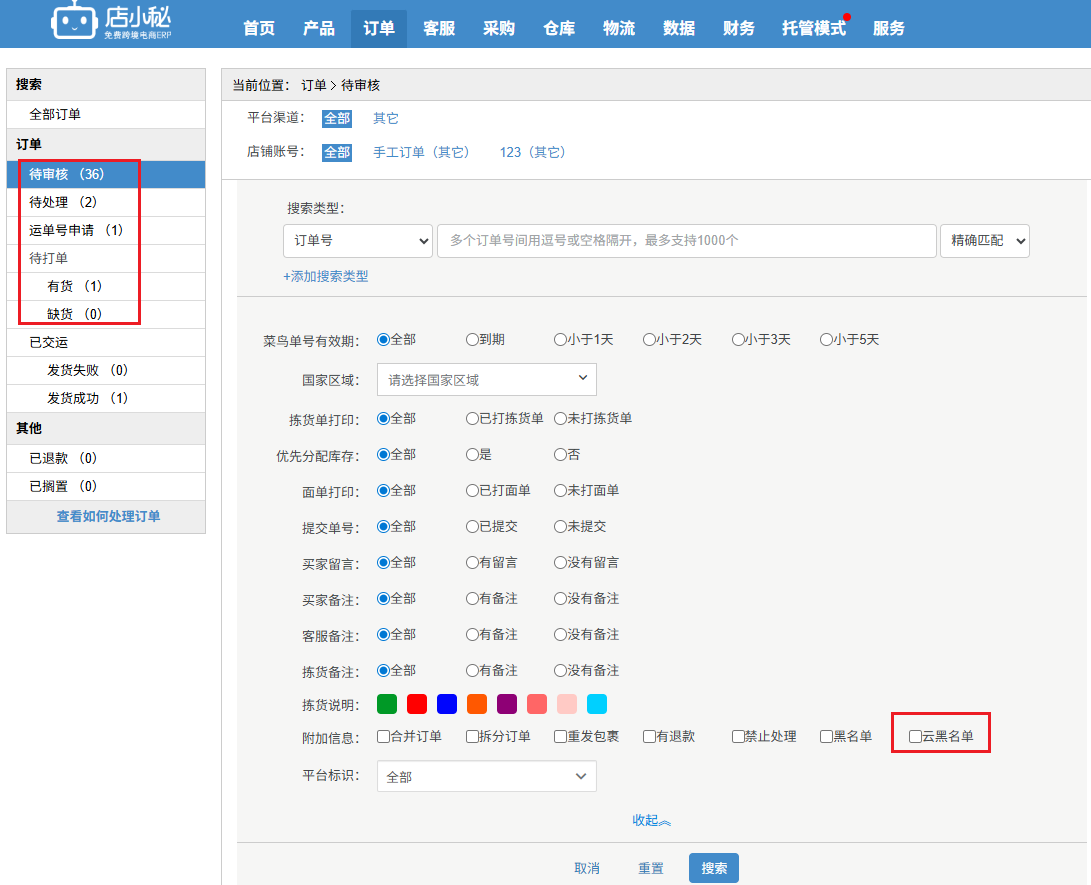Select 待打单 in the sidebar
Image resolution: width=1091 pixels, height=885 pixels.
pyautogui.click(x=106, y=258)
